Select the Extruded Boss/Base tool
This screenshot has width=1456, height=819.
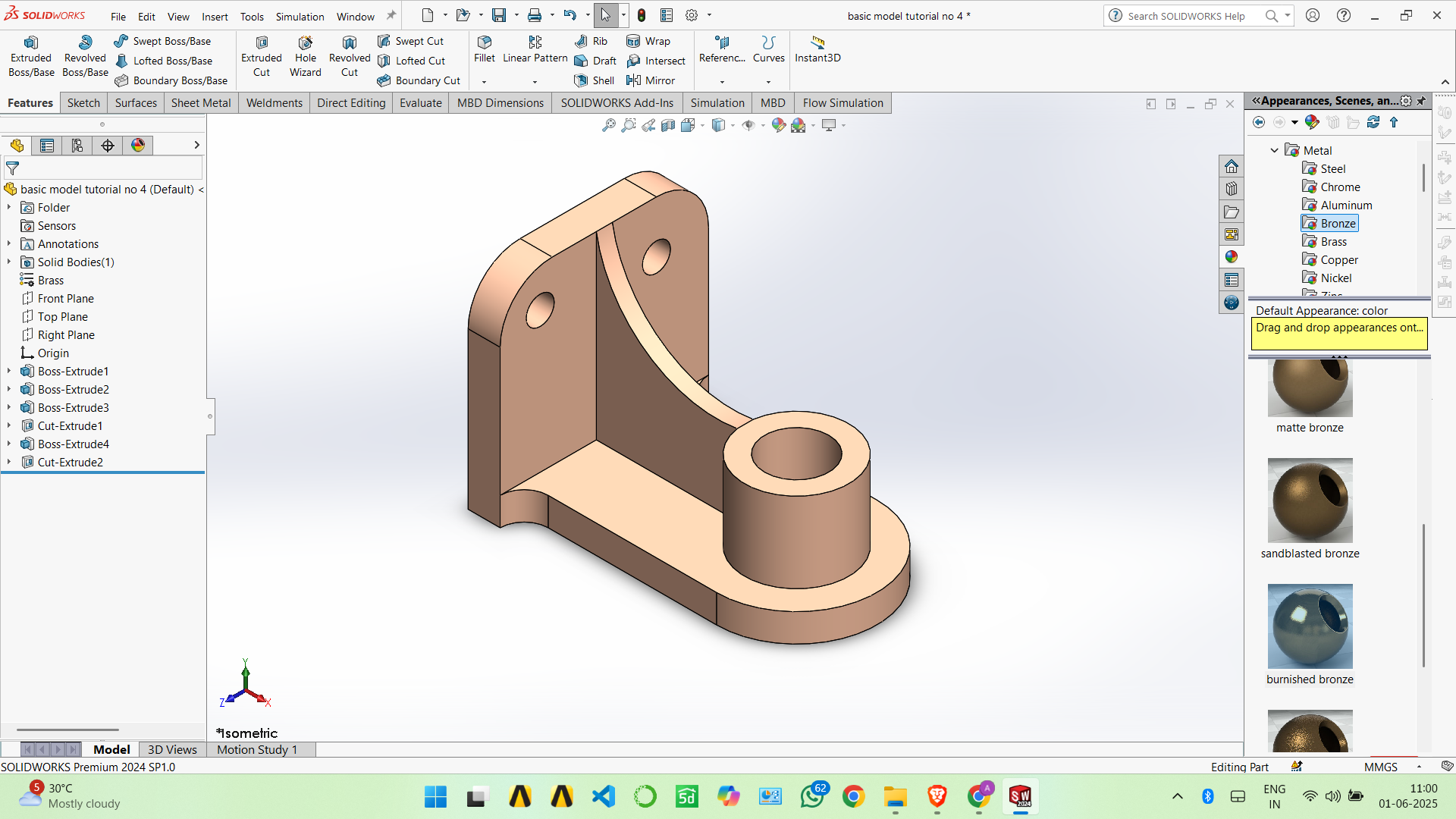tap(31, 57)
